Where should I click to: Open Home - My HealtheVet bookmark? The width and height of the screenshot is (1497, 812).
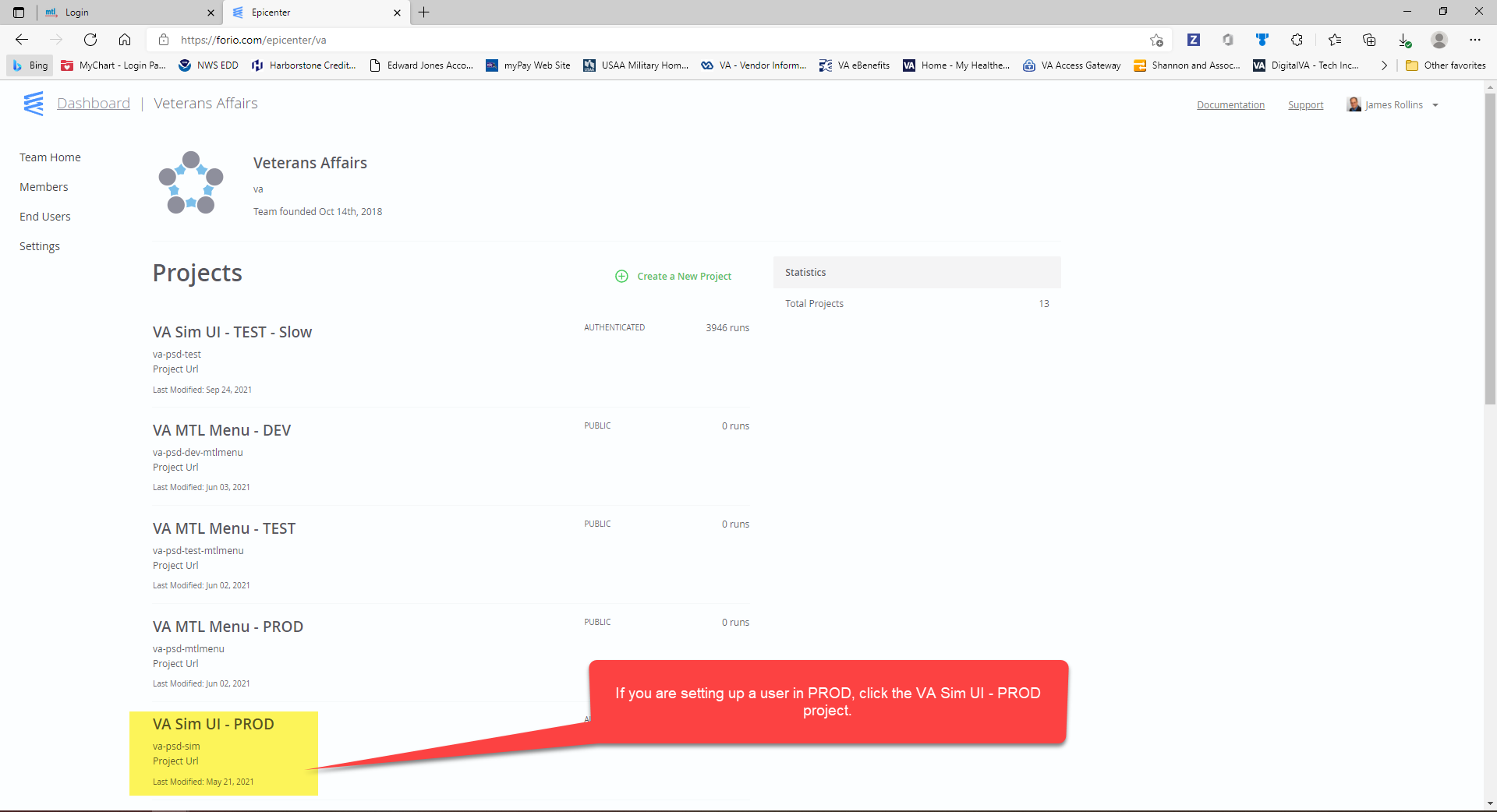tap(956, 65)
